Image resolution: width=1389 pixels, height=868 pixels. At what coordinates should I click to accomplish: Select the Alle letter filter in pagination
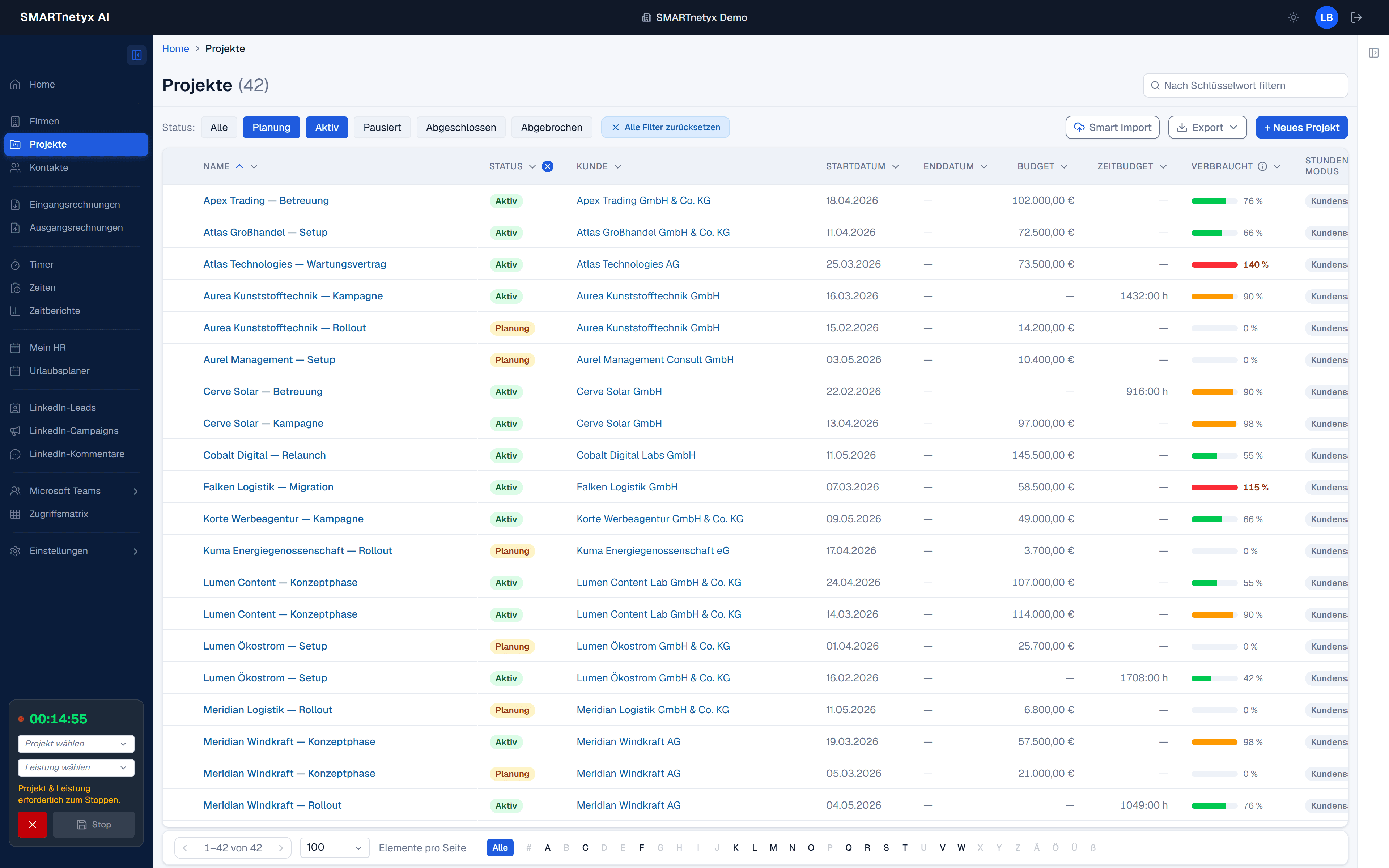[500, 848]
